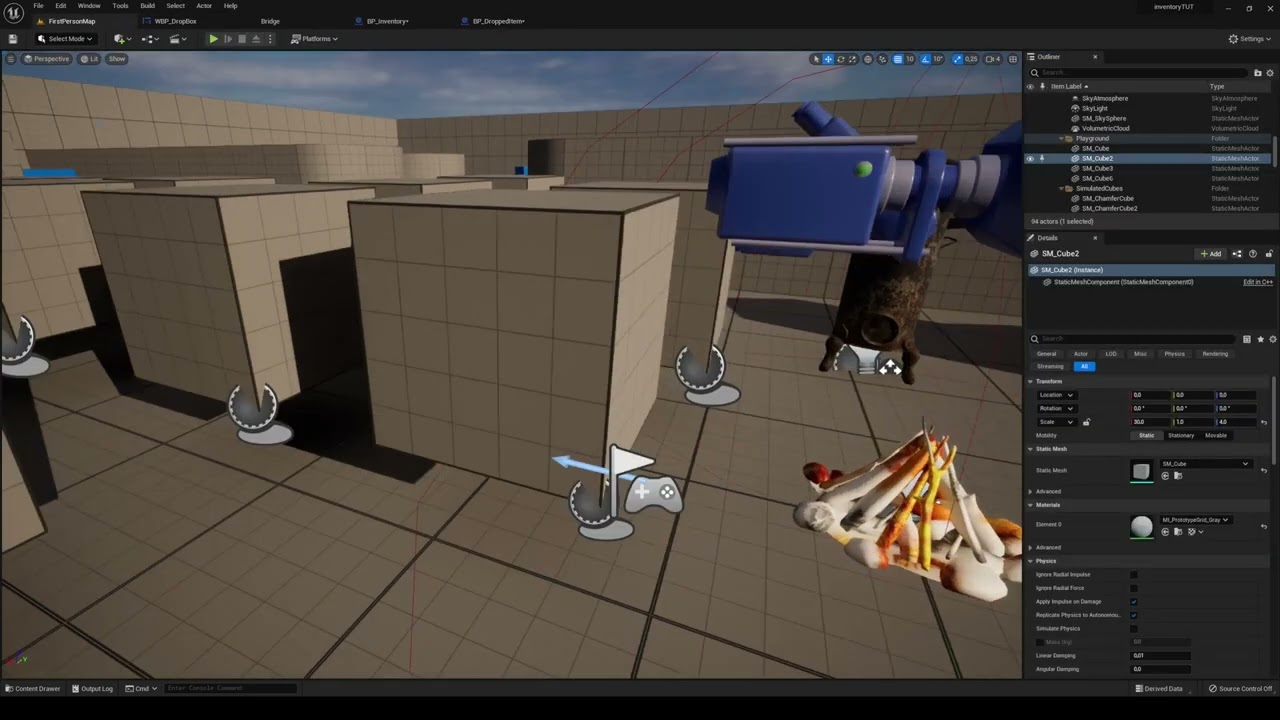
Task: Set Mobility to Stationary
Action: click(x=1181, y=435)
